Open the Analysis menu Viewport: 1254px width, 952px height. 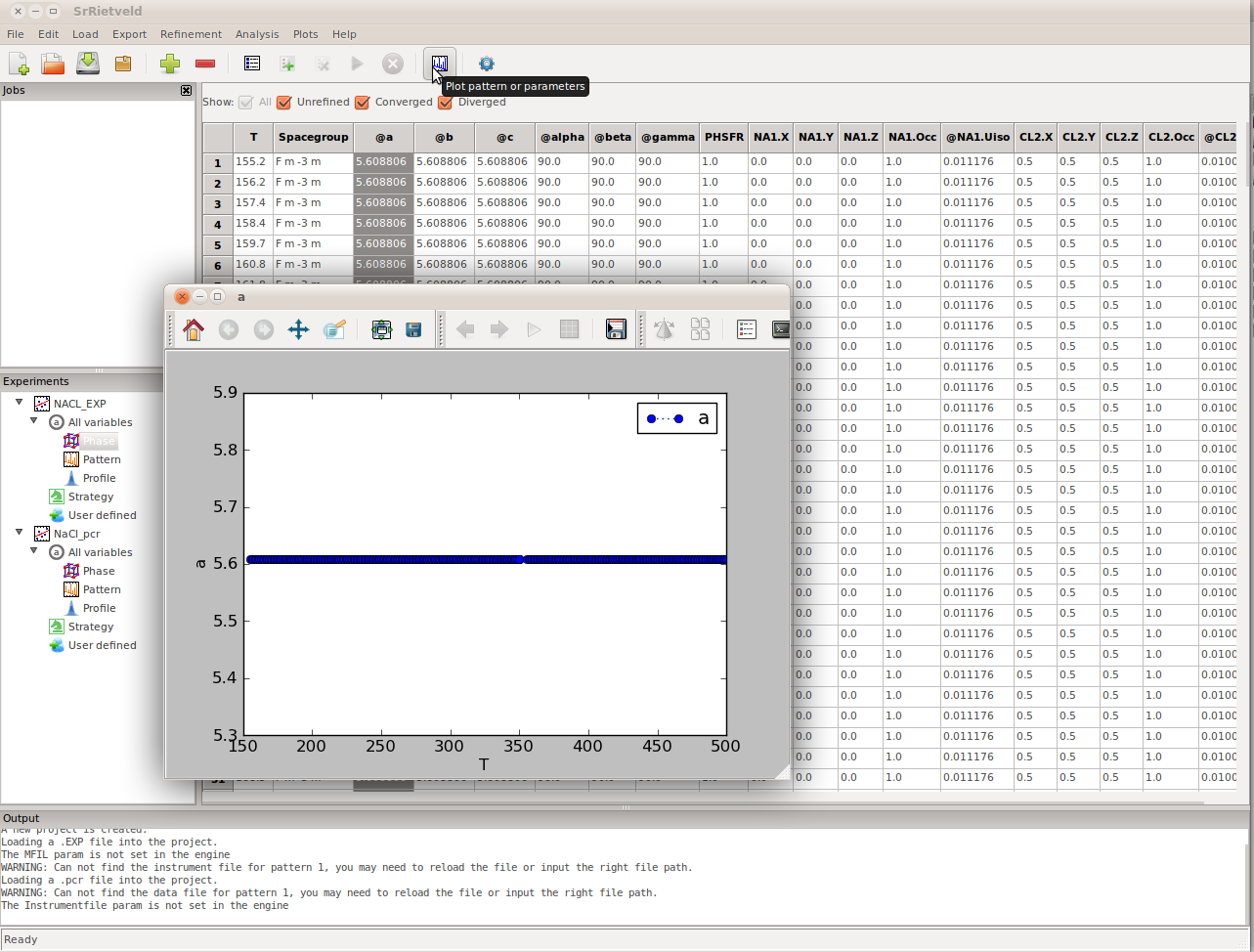(x=257, y=34)
